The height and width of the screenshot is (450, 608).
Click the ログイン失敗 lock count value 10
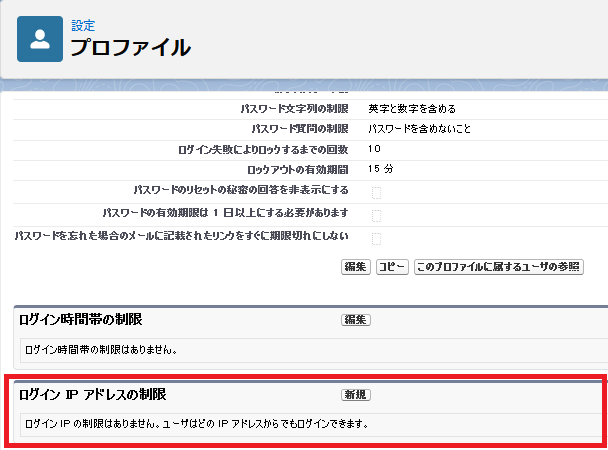pyautogui.click(x=373, y=149)
